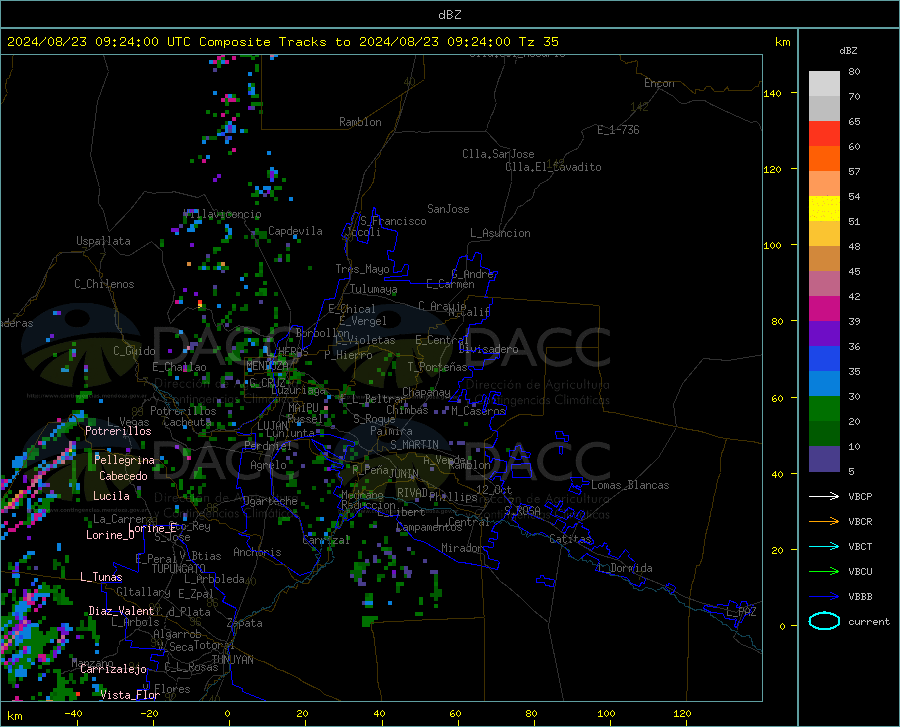The width and height of the screenshot is (900, 727).
Task: Select the magenta 39 dBZ color swatch
Action: click(824, 309)
